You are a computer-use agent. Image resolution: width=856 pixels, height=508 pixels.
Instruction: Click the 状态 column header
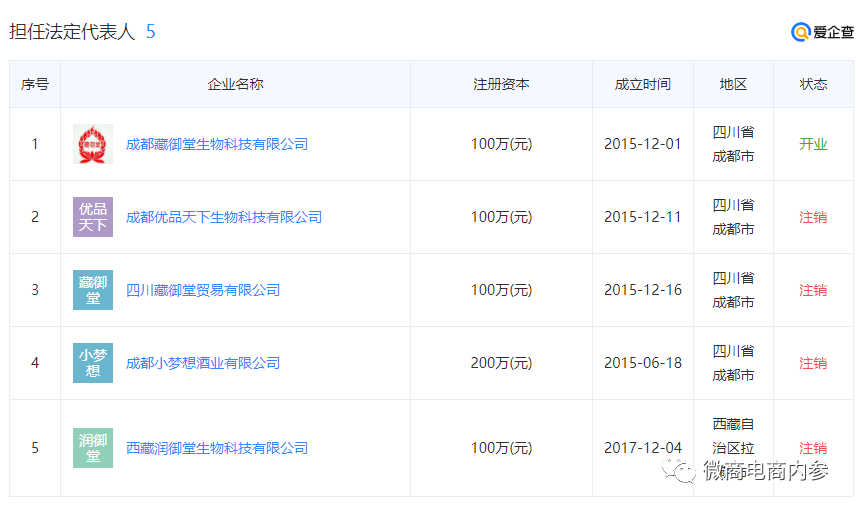click(813, 84)
